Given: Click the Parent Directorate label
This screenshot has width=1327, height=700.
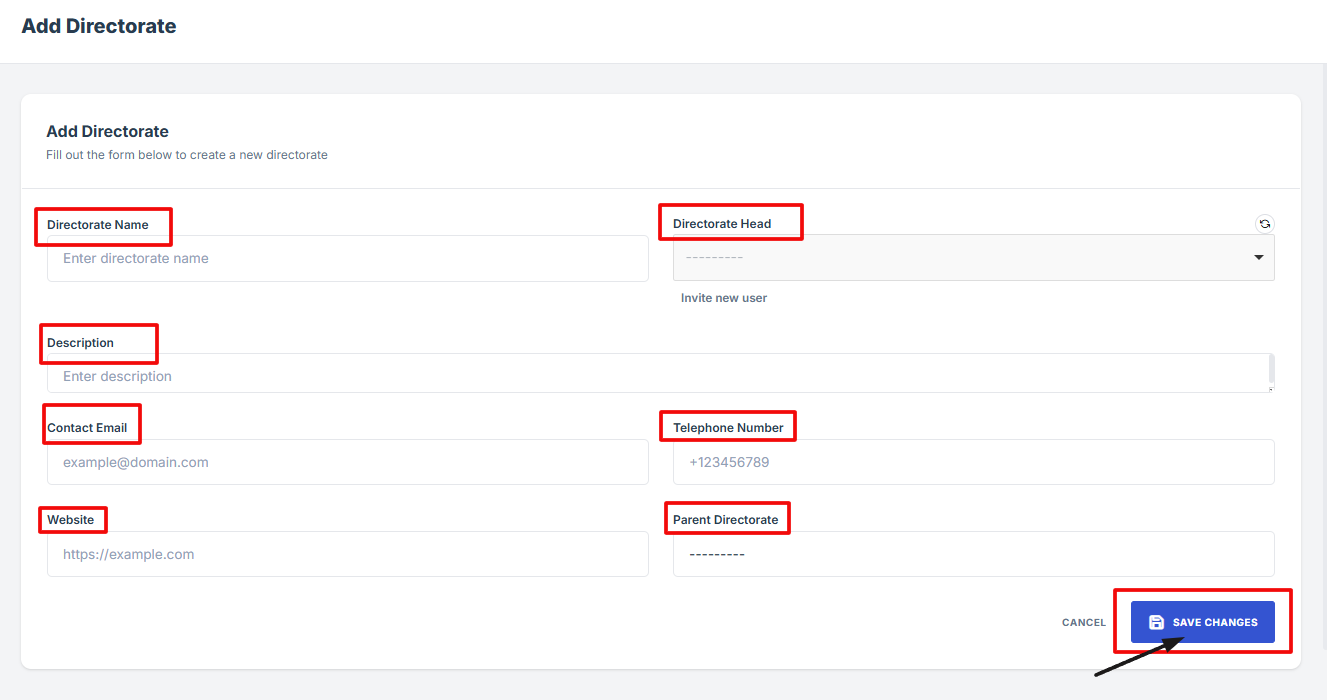Looking at the screenshot, I should pos(725,520).
